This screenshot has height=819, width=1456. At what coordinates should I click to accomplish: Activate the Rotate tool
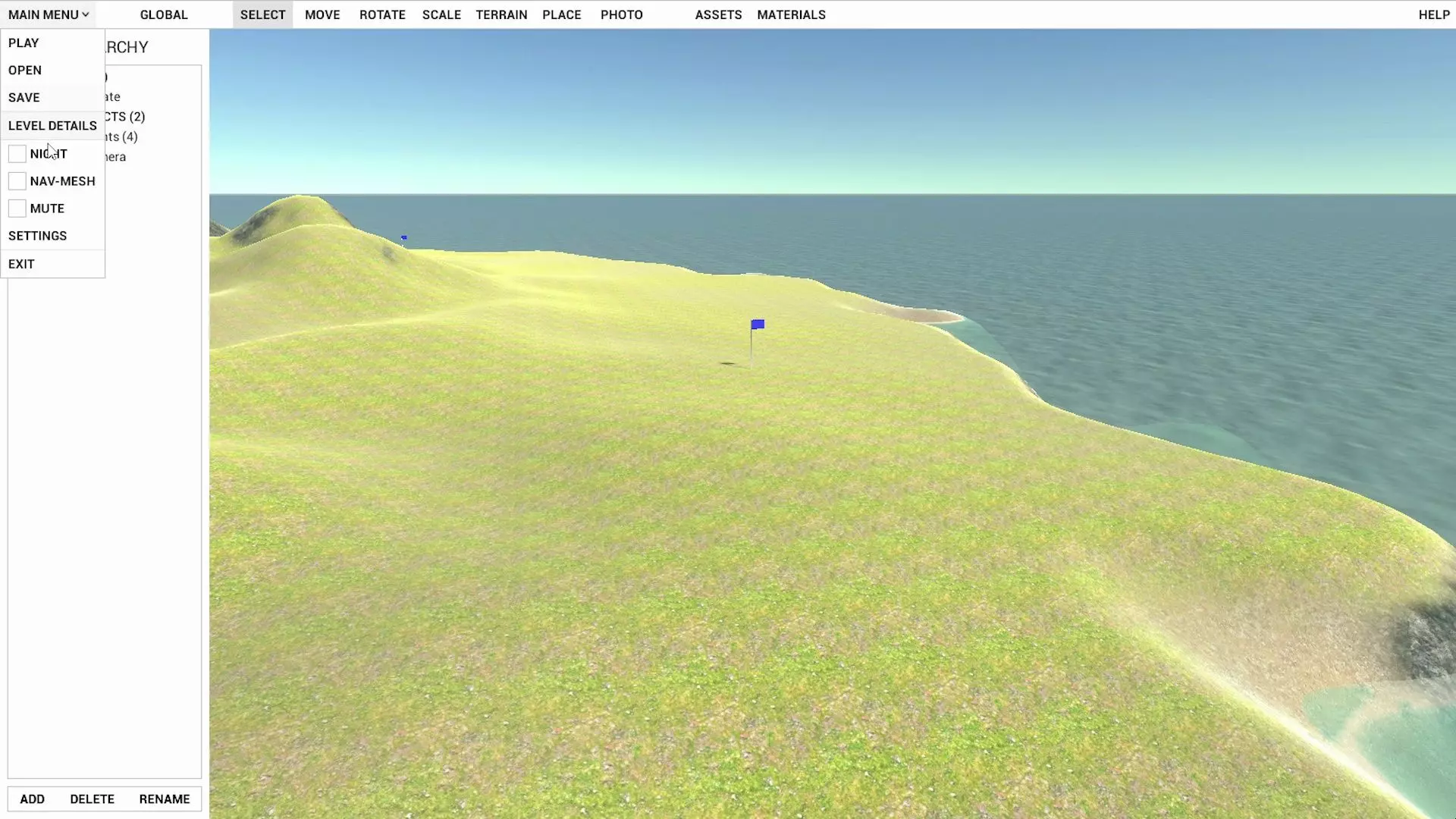pyautogui.click(x=382, y=14)
